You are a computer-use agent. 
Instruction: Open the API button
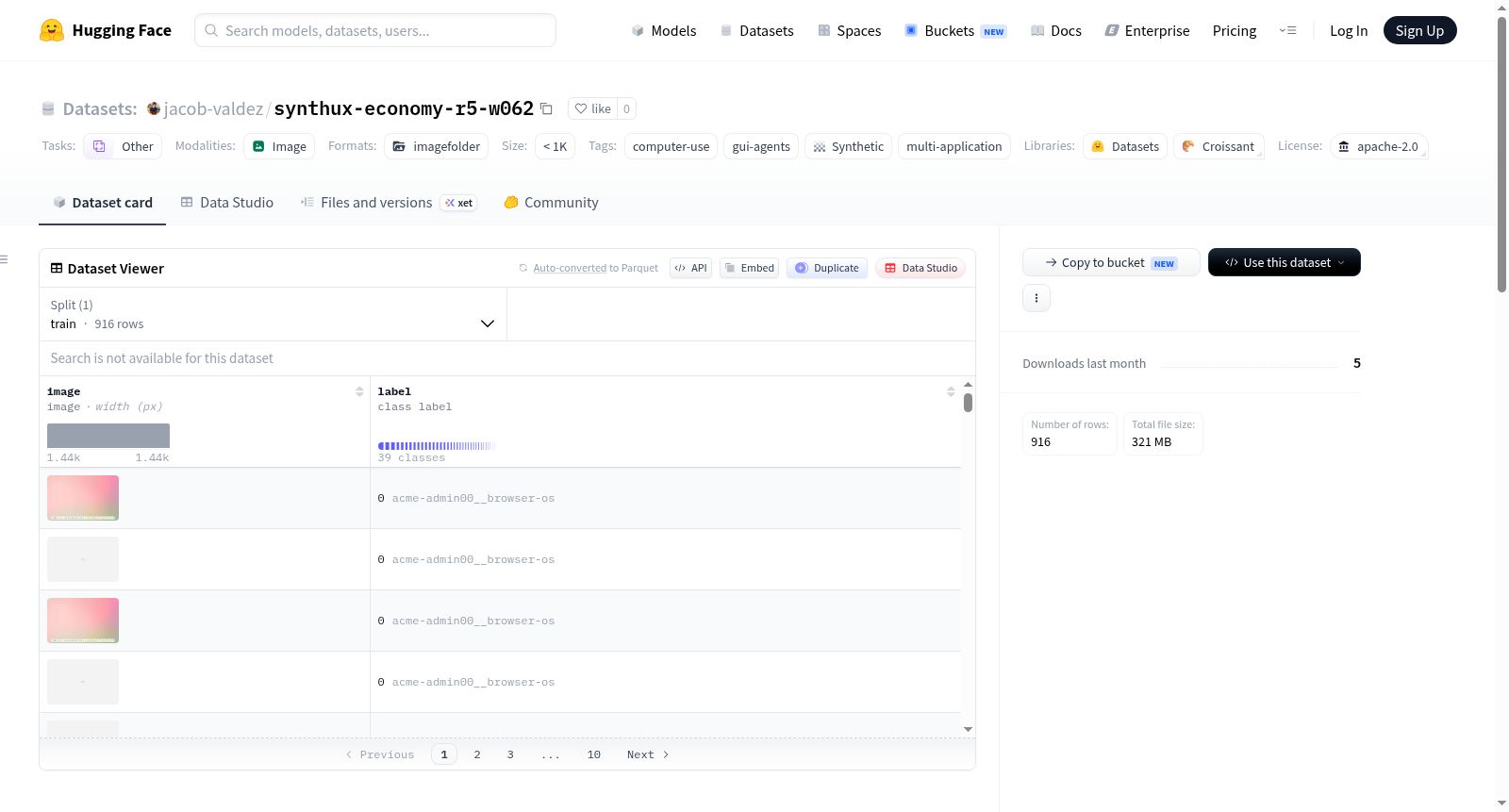tap(691, 268)
